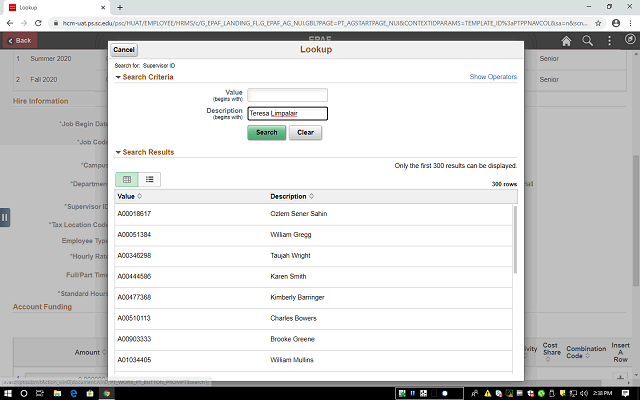The width and height of the screenshot is (640, 400).
Task: Focus the Value search field
Action: [x=287, y=95]
